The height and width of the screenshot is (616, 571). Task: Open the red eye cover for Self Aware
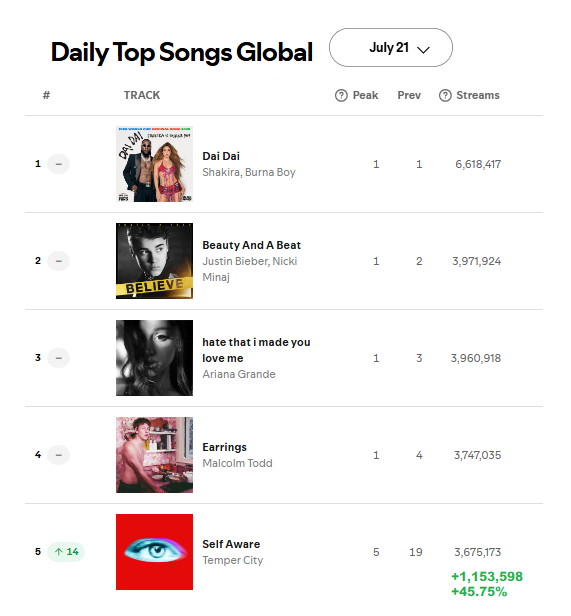coord(154,552)
